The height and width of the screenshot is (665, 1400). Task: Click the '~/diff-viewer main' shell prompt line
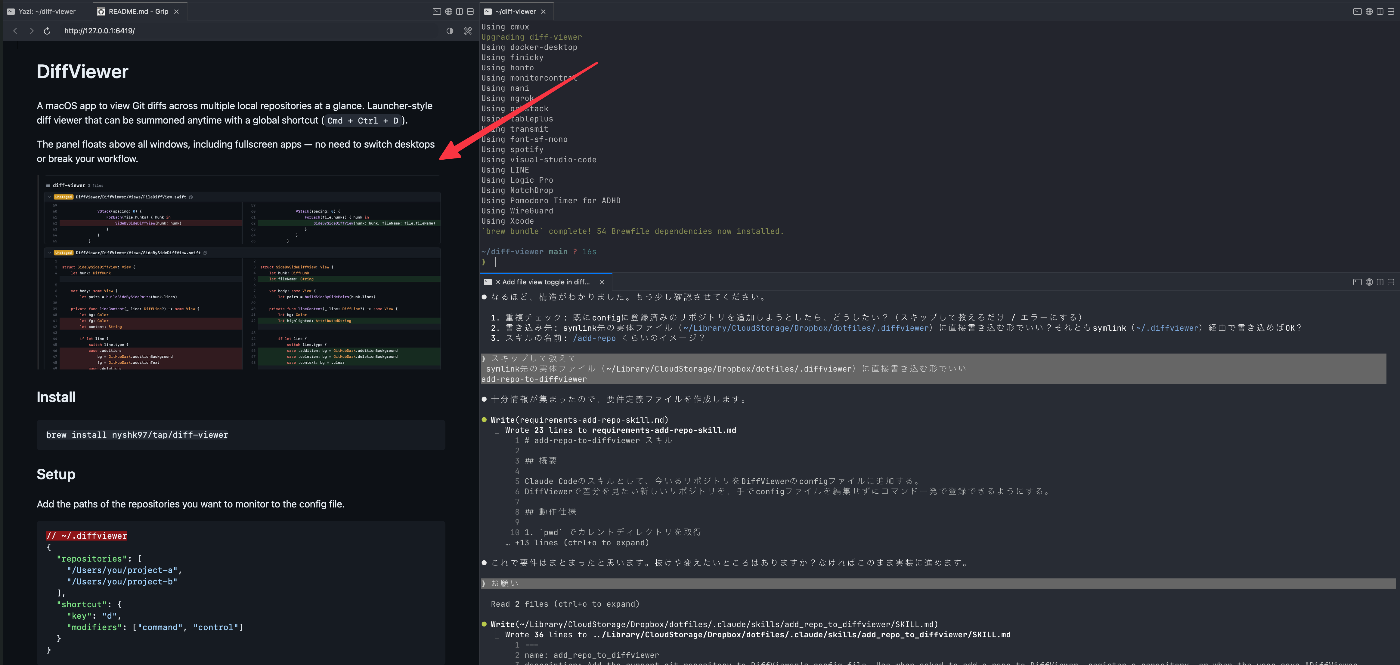538,251
